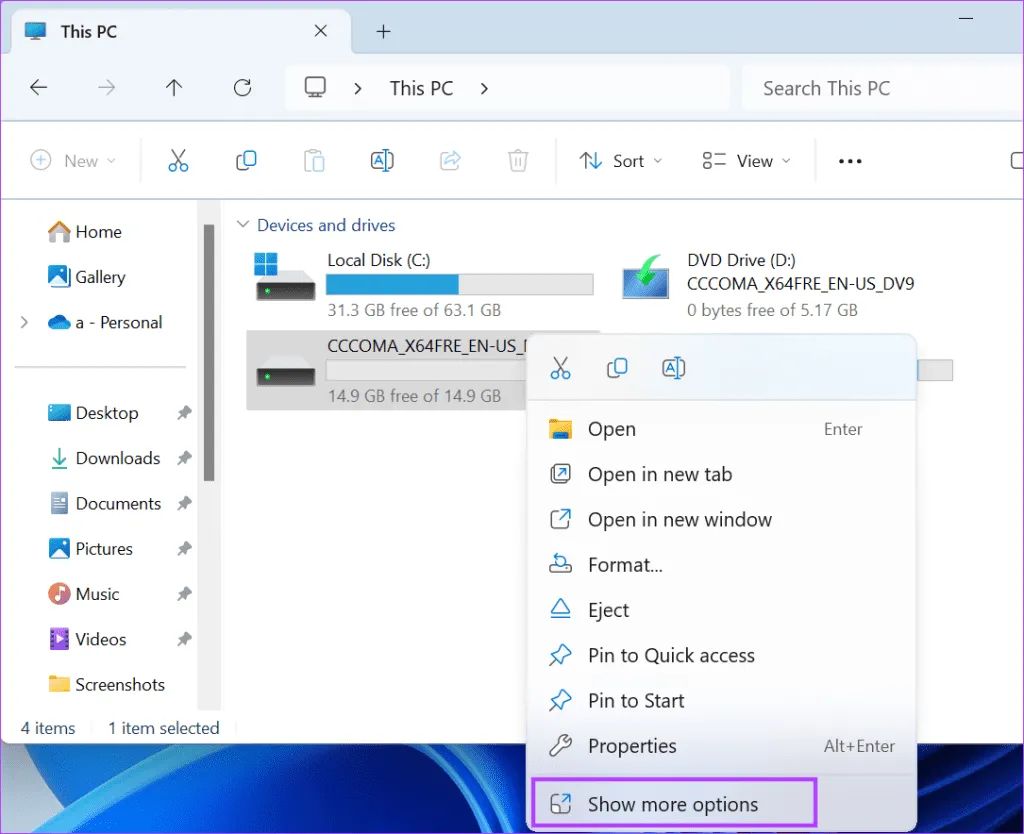Click the Refresh button in navigation bar
This screenshot has width=1024, height=834.
(x=242, y=88)
